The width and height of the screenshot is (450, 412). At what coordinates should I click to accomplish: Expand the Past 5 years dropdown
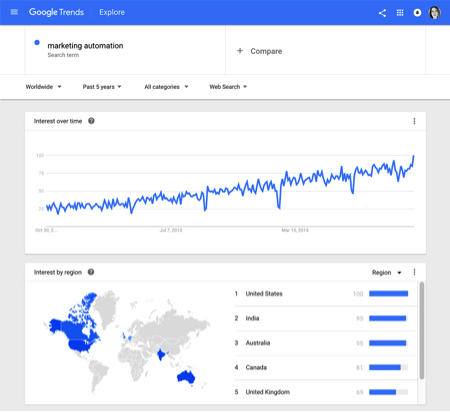[x=102, y=87]
